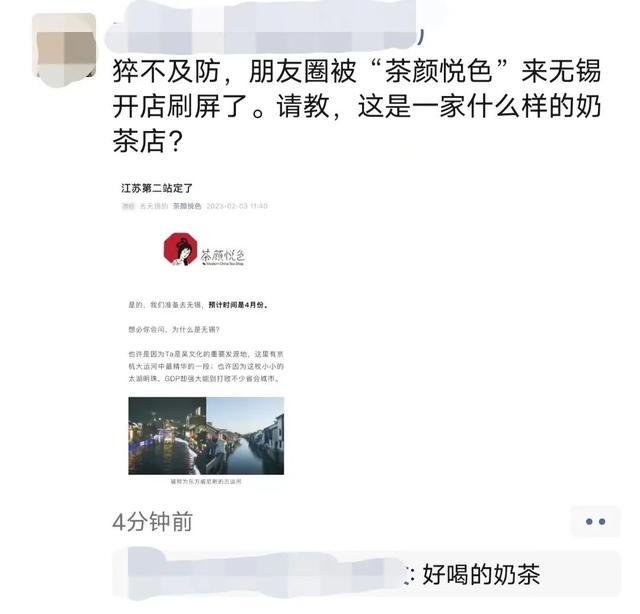Click the line 想必你会问，为什么是无锡?
This screenshot has height=614, width=640.
pyautogui.click(x=174, y=329)
